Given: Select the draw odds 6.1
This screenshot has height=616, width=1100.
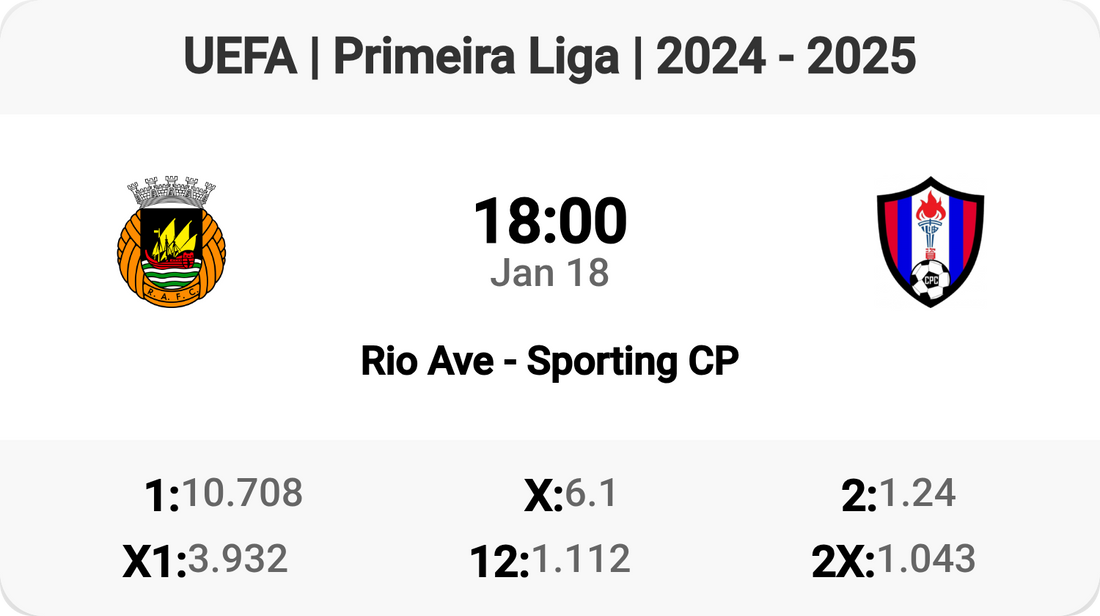Looking at the screenshot, I should (x=592, y=493).
